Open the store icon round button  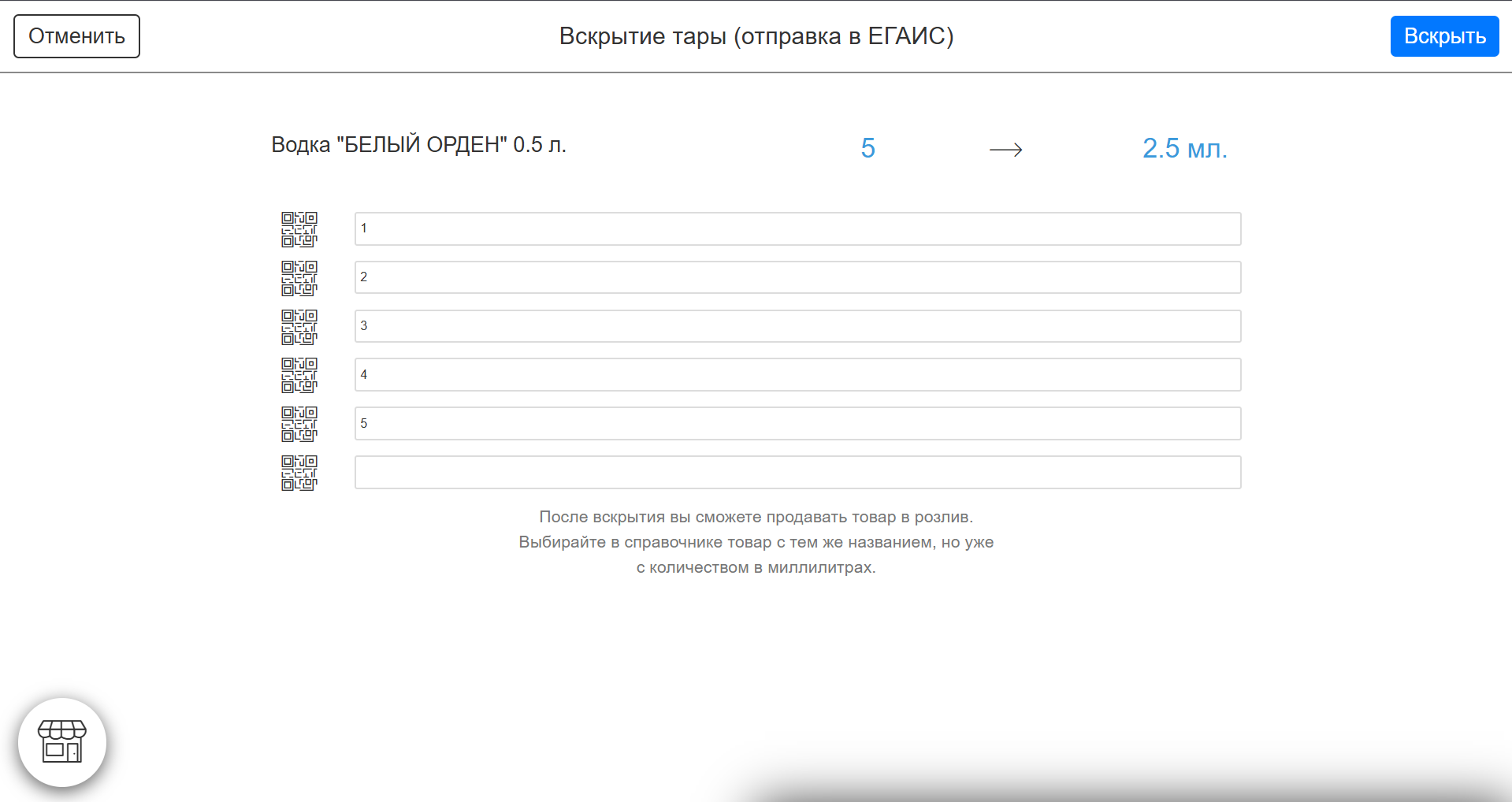(x=62, y=742)
